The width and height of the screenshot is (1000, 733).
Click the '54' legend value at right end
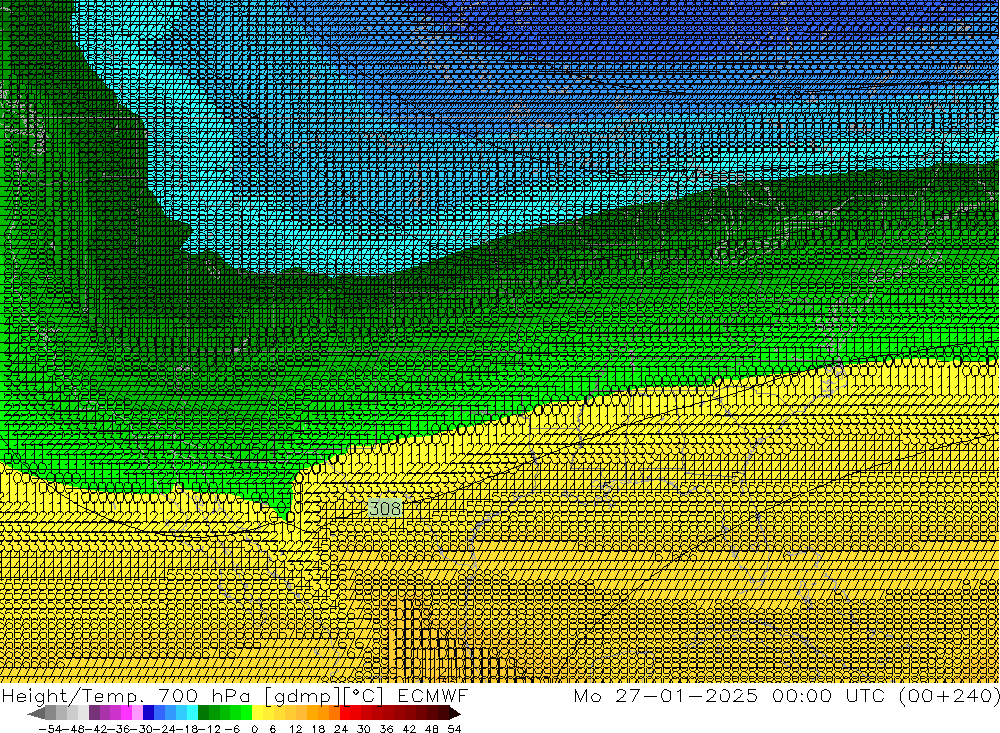click(x=454, y=729)
